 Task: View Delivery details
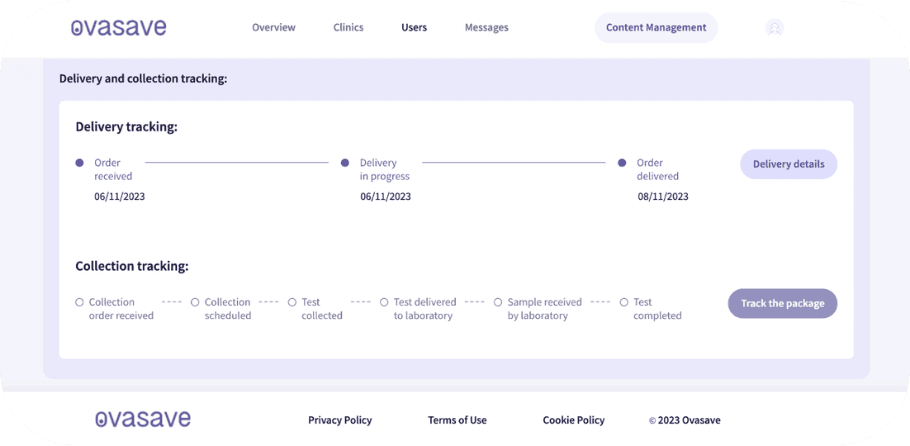pyautogui.click(x=788, y=165)
